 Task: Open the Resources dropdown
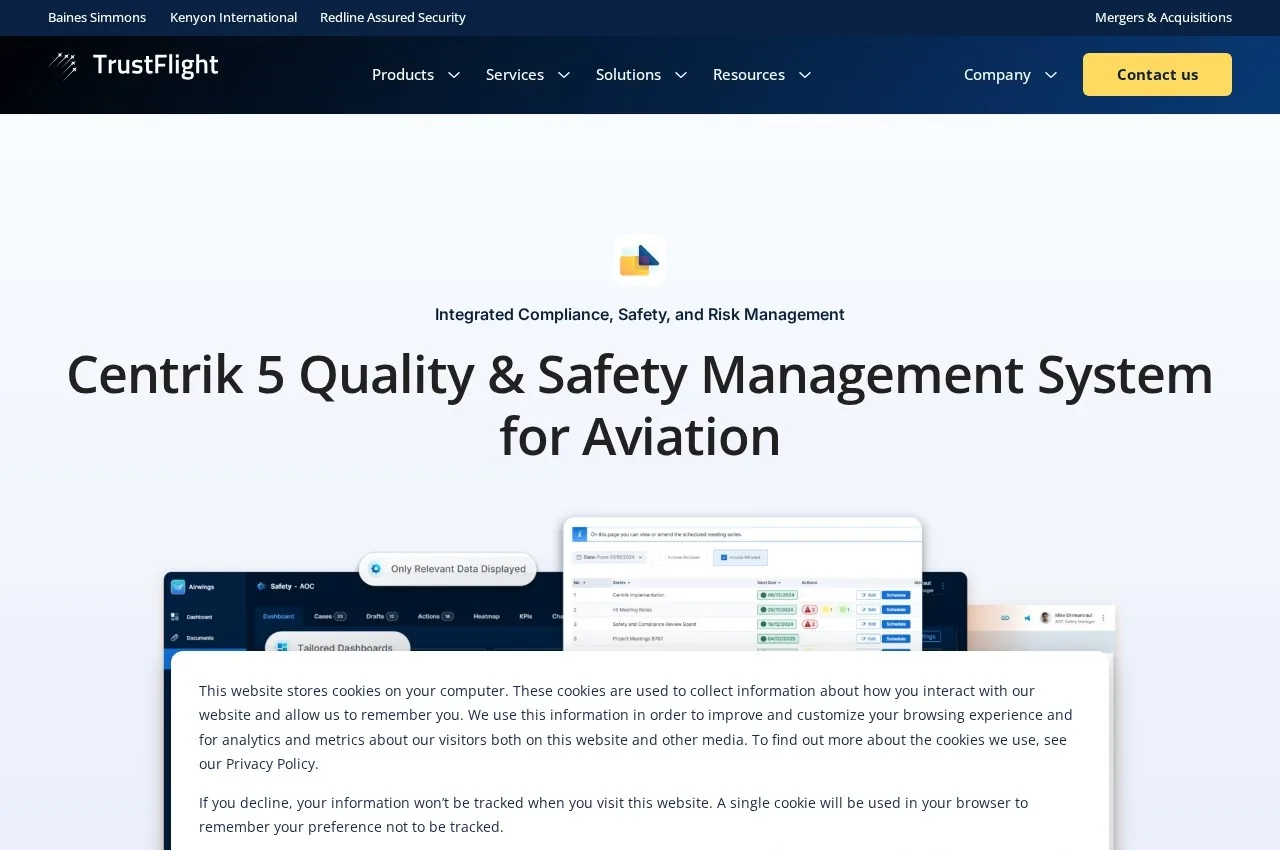[762, 75]
